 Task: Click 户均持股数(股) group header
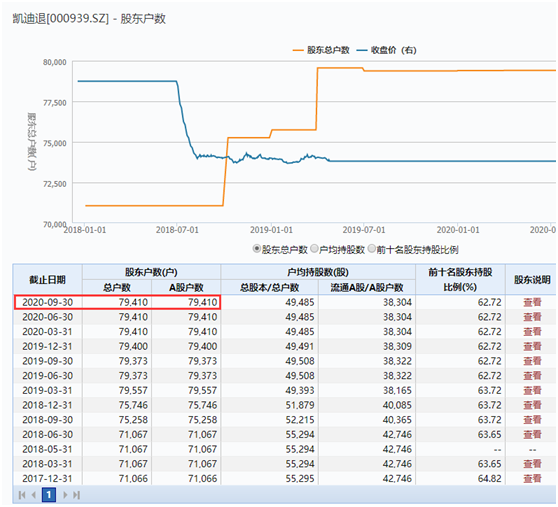pos(318,272)
